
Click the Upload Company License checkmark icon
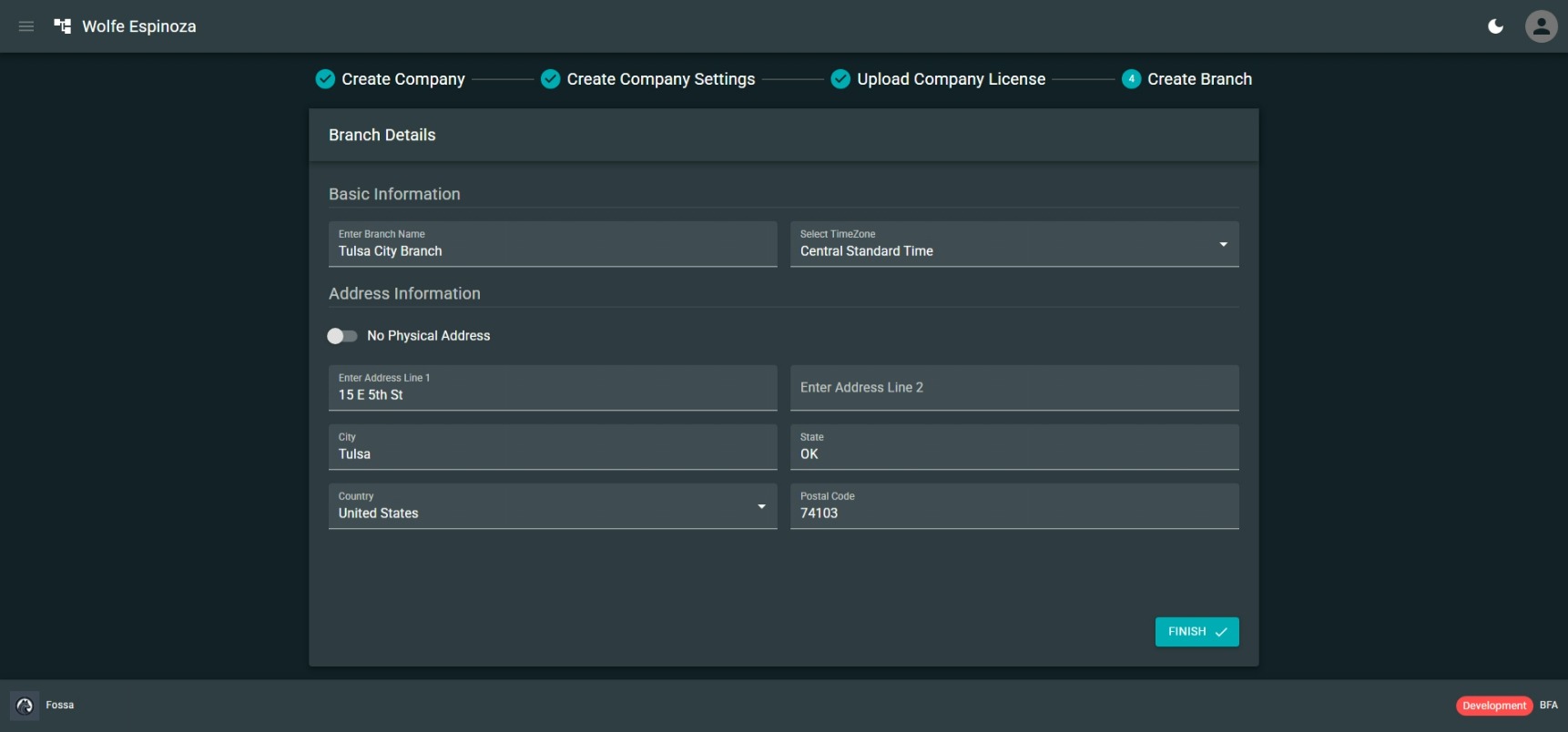pos(840,79)
